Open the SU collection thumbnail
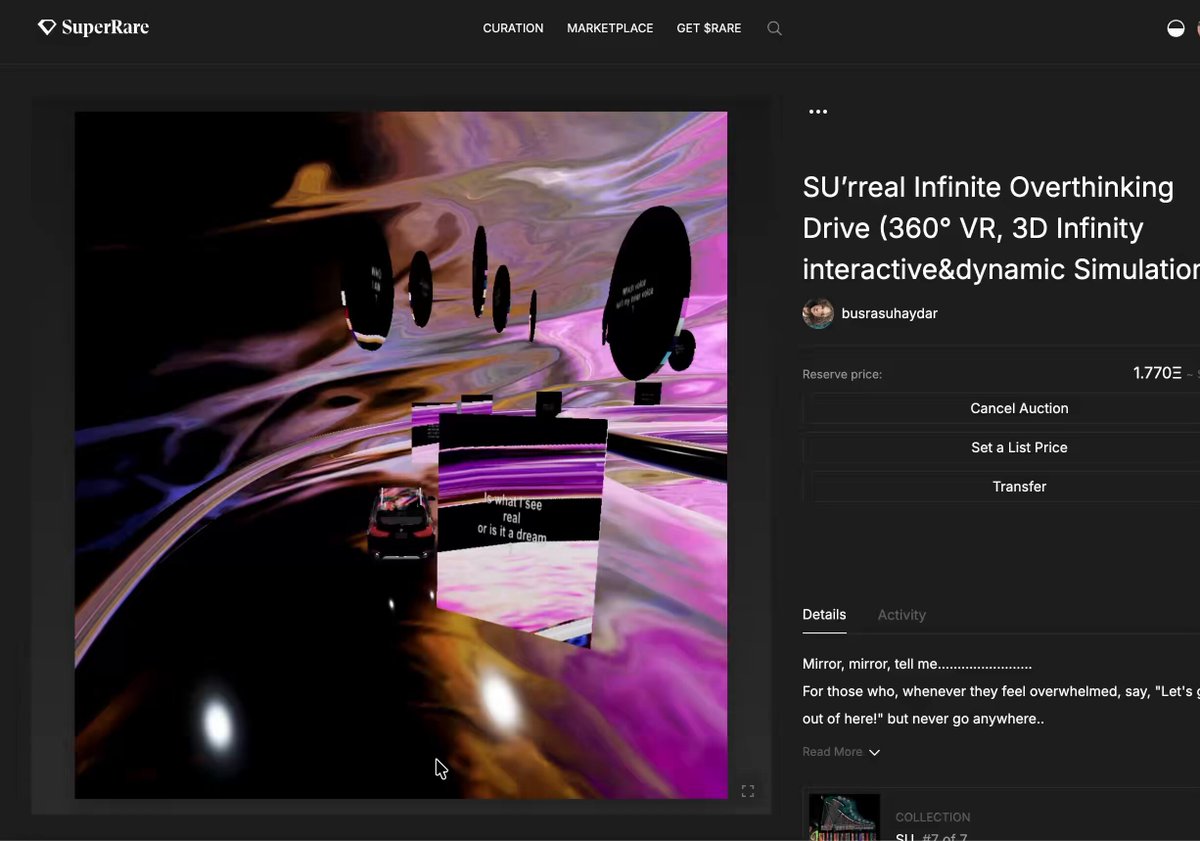The width and height of the screenshot is (1200, 841). tap(844, 817)
